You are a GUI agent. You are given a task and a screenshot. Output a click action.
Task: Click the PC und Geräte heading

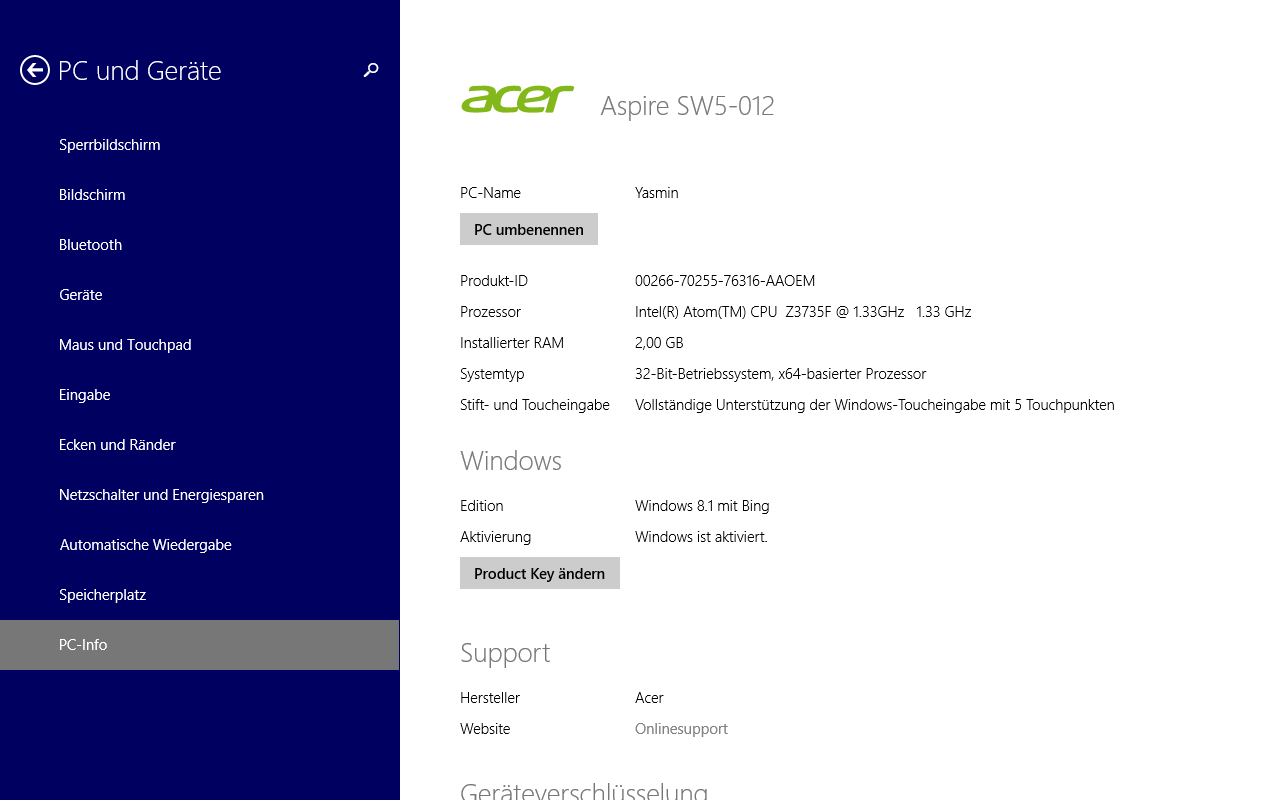[x=140, y=71]
